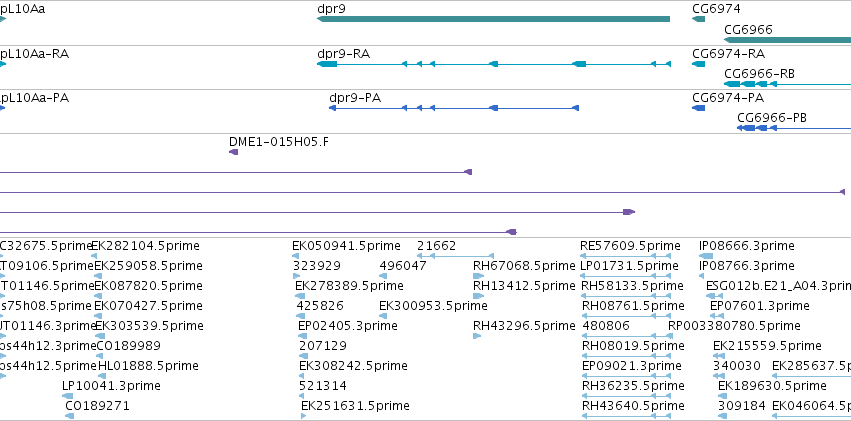Click the 496047 feature label
Image resolution: width=851 pixels, height=421 pixels.
click(403, 266)
